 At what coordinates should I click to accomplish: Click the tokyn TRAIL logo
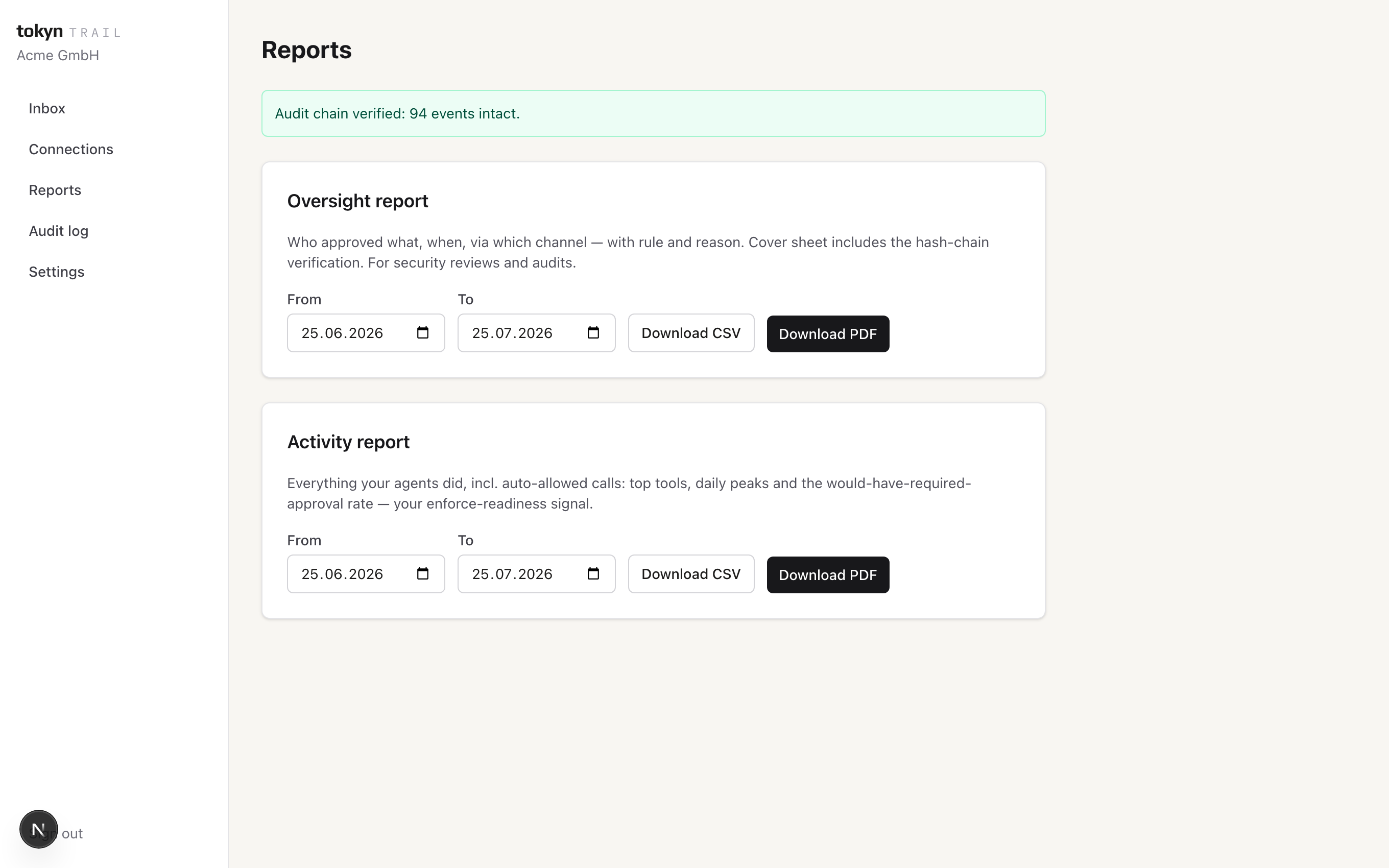tap(68, 31)
